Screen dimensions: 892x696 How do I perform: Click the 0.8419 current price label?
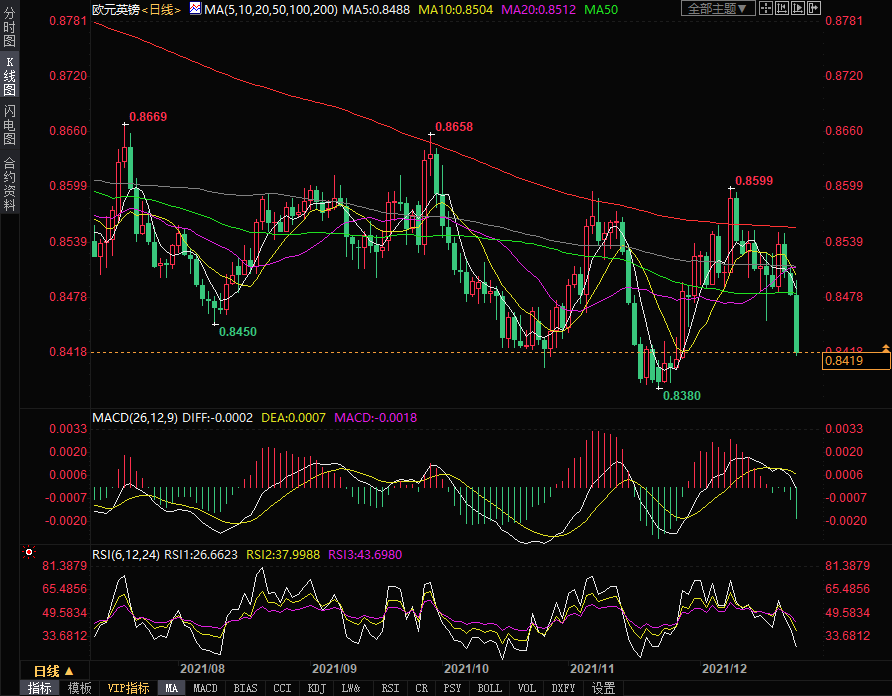pyautogui.click(x=854, y=360)
